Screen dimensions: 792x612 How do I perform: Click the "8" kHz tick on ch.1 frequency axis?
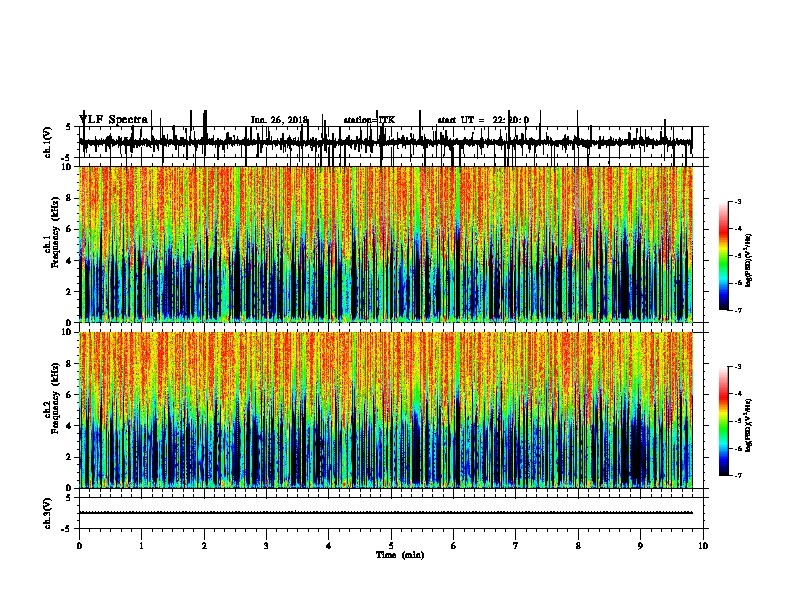tap(70, 198)
